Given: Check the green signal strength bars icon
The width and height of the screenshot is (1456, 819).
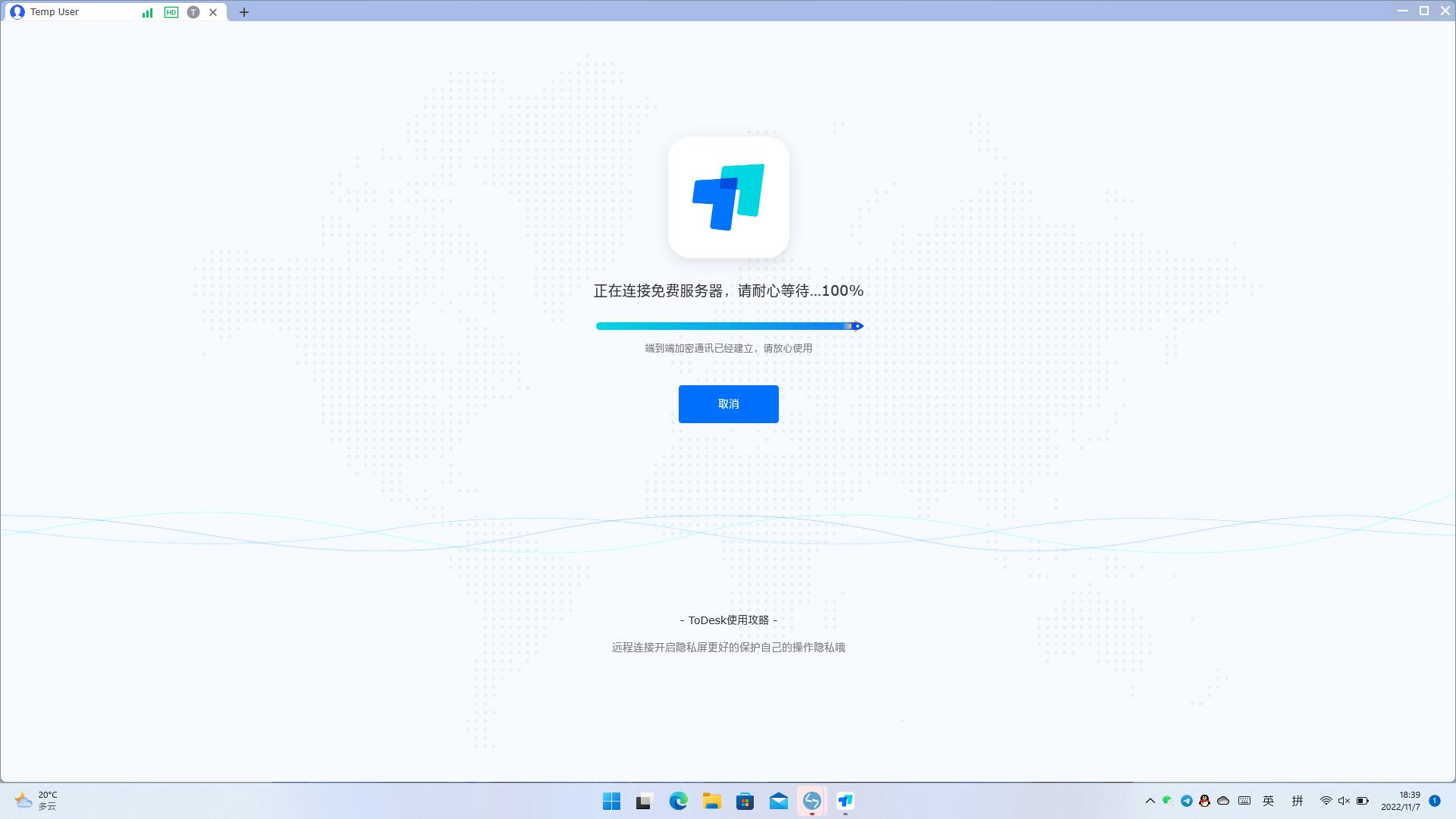Looking at the screenshot, I should pyautogui.click(x=147, y=12).
